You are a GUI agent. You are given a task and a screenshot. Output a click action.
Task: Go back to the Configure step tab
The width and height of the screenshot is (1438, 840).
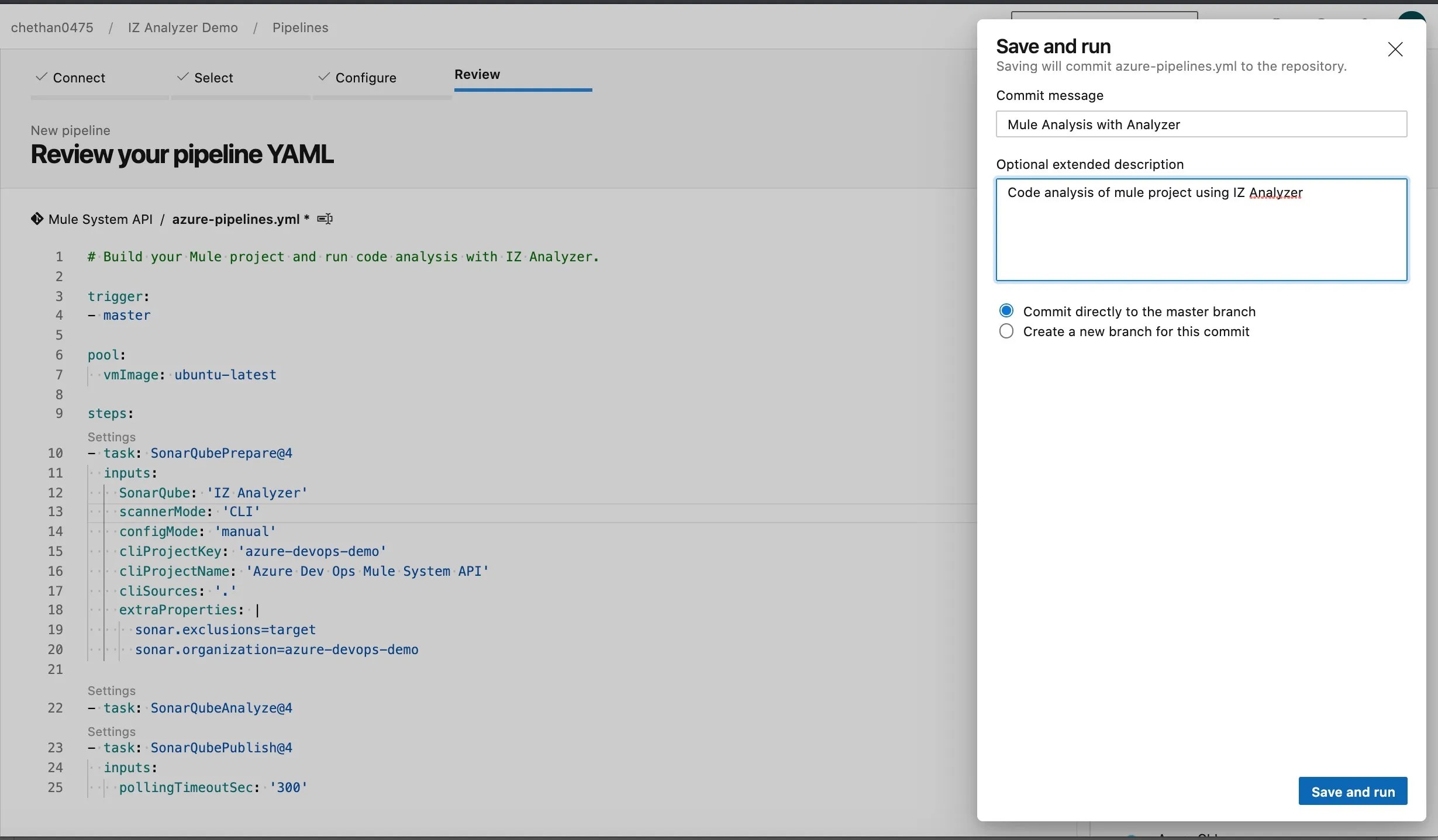click(x=365, y=78)
